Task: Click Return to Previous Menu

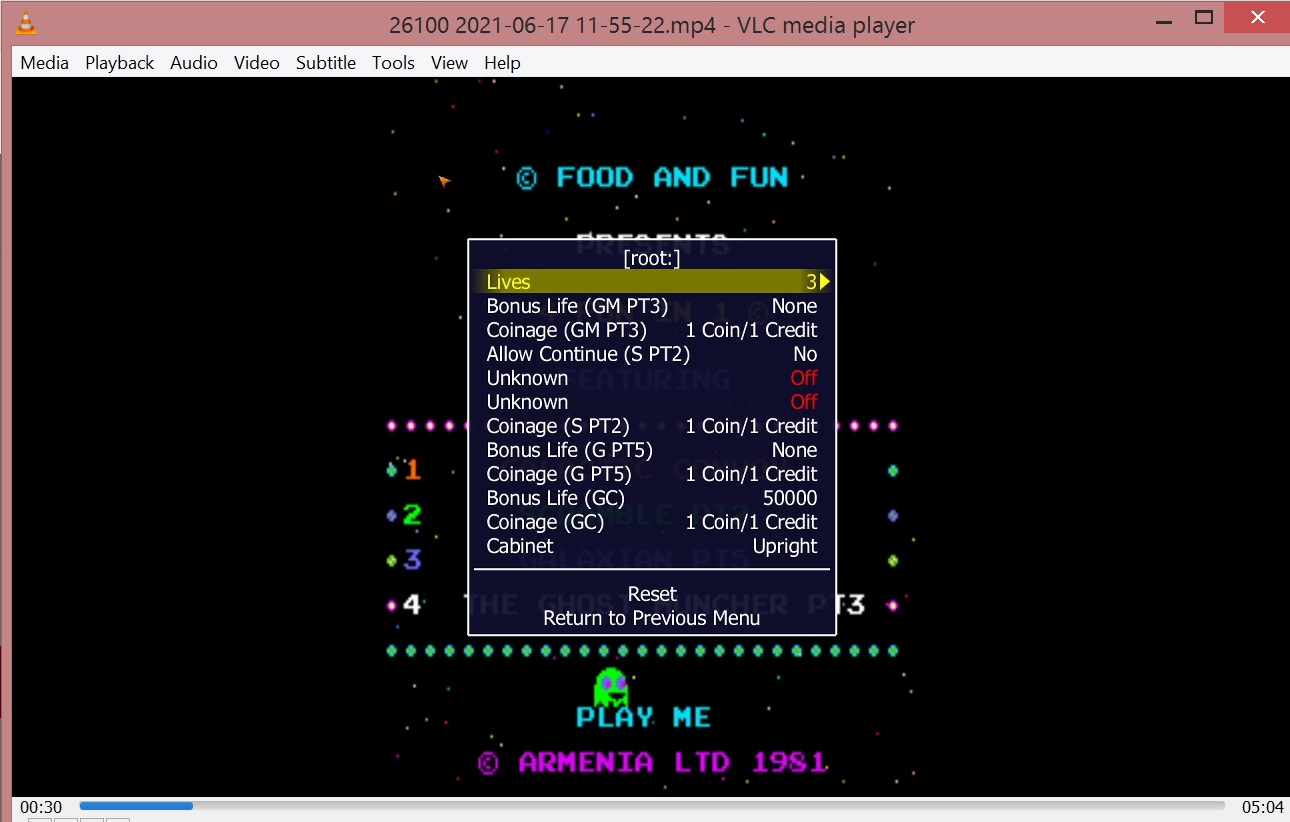Action: tap(652, 618)
